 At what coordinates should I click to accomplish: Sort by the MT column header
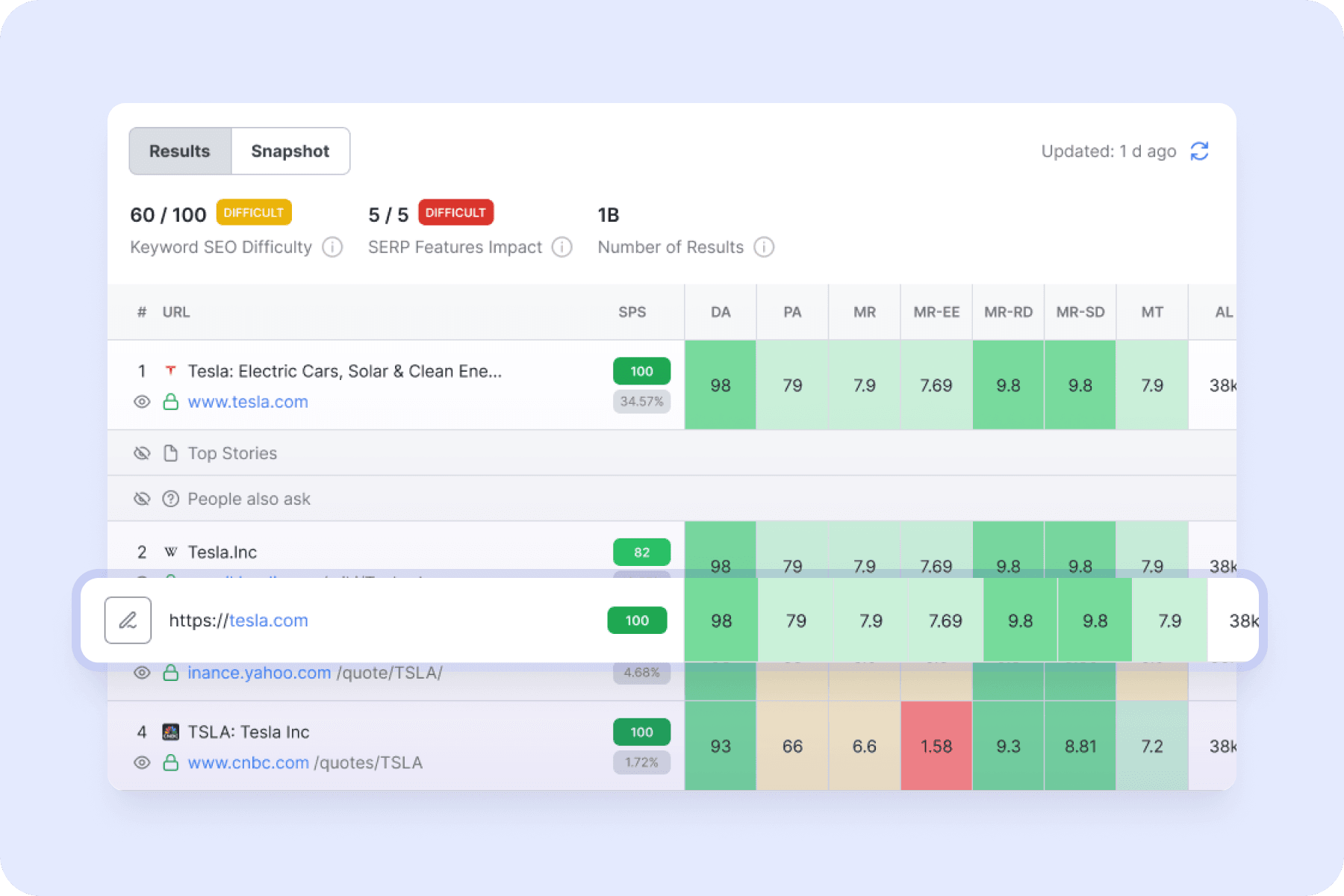[1152, 312]
